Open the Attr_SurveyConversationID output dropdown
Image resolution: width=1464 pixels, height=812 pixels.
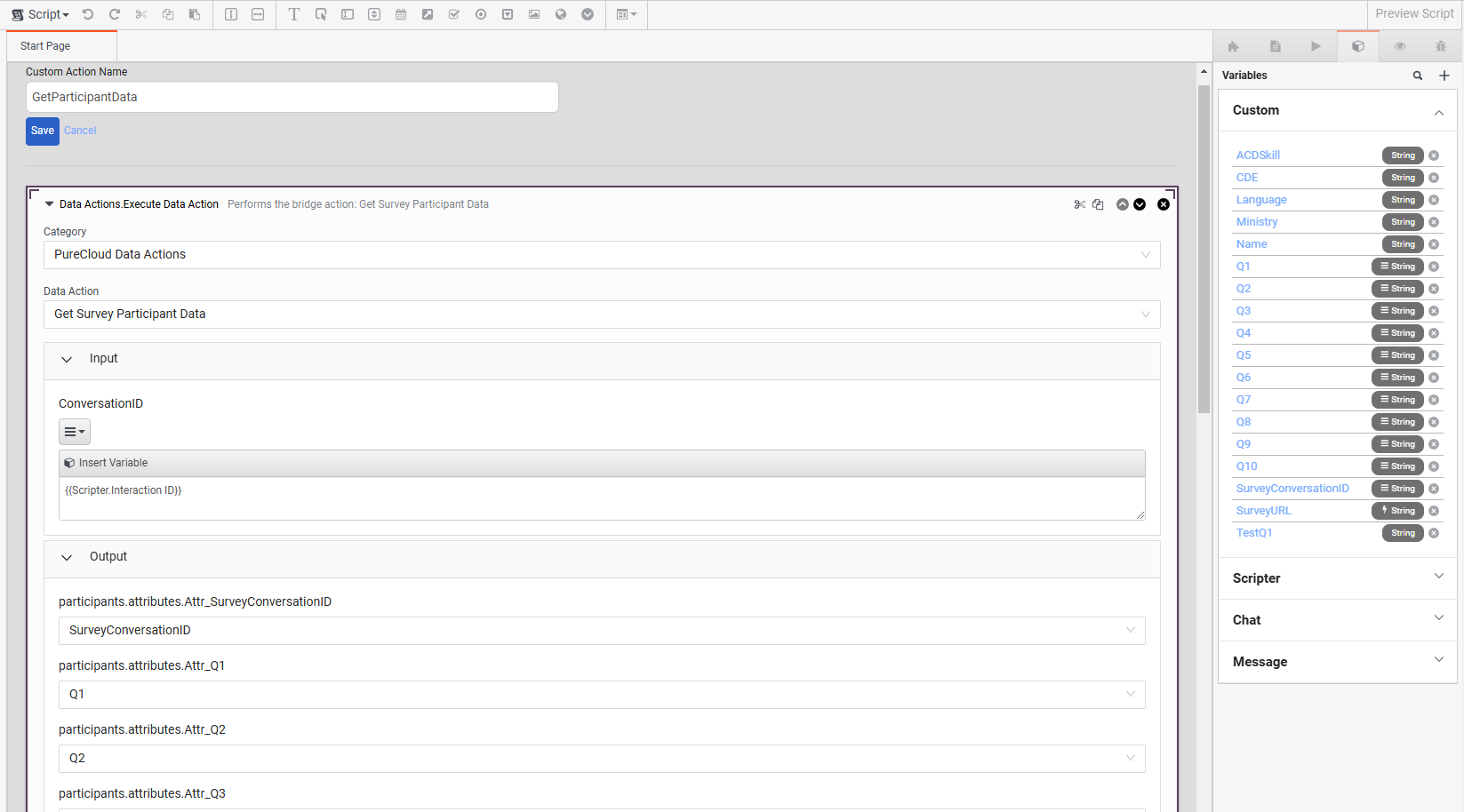602,631
